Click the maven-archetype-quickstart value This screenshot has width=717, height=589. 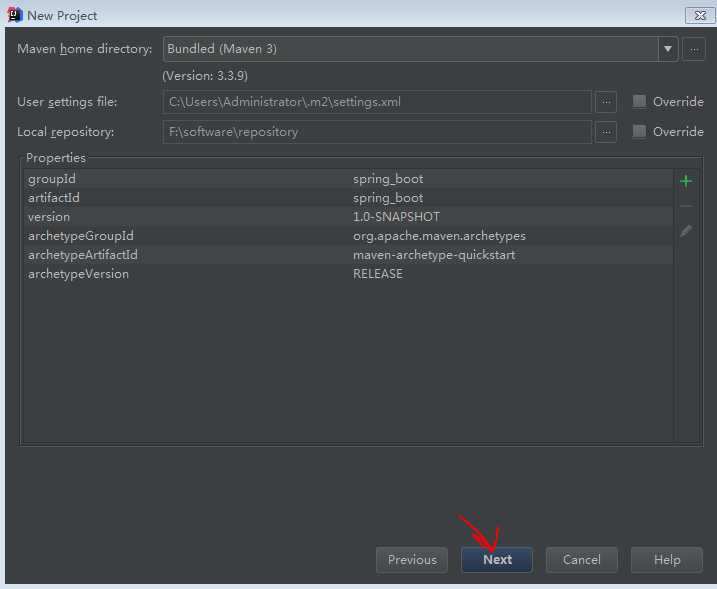(433, 255)
